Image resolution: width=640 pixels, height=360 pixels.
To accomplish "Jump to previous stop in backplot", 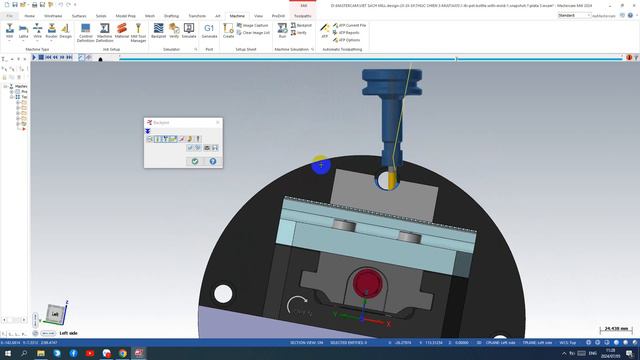I will pos(48,58).
